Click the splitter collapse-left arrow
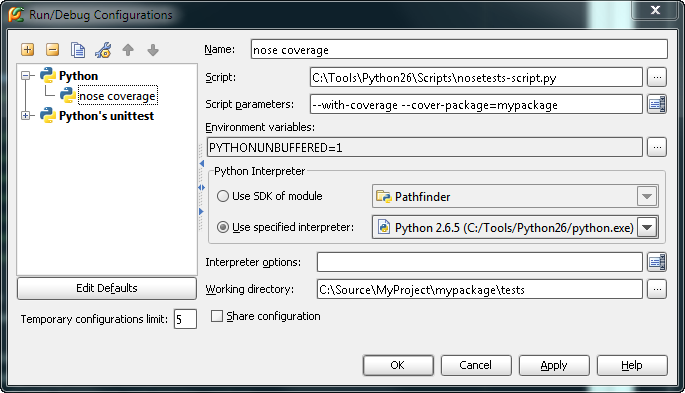Image resolution: width=685 pixels, height=393 pixels. pos(201,163)
